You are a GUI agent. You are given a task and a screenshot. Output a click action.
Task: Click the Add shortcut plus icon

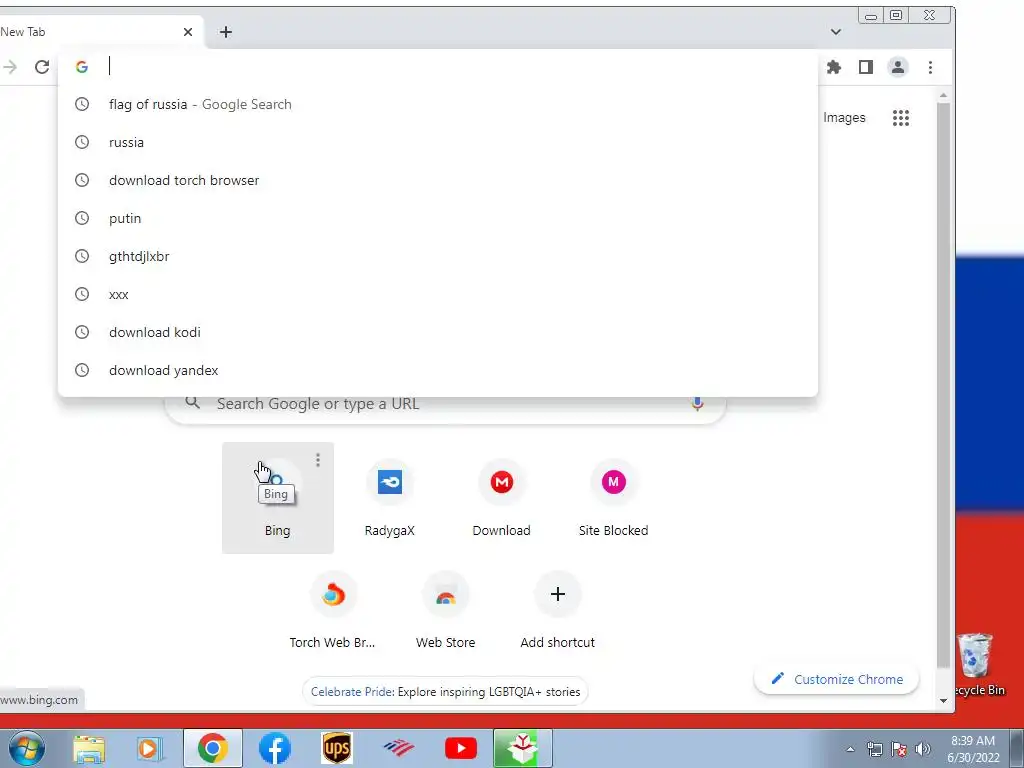(x=557, y=594)
